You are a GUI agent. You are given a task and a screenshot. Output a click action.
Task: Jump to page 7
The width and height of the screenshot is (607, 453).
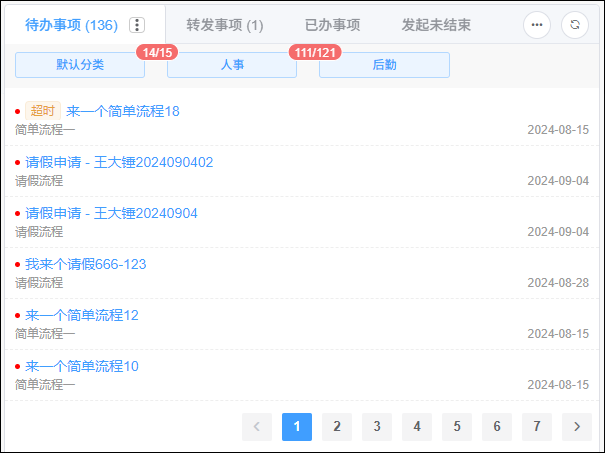coord(537,427)
